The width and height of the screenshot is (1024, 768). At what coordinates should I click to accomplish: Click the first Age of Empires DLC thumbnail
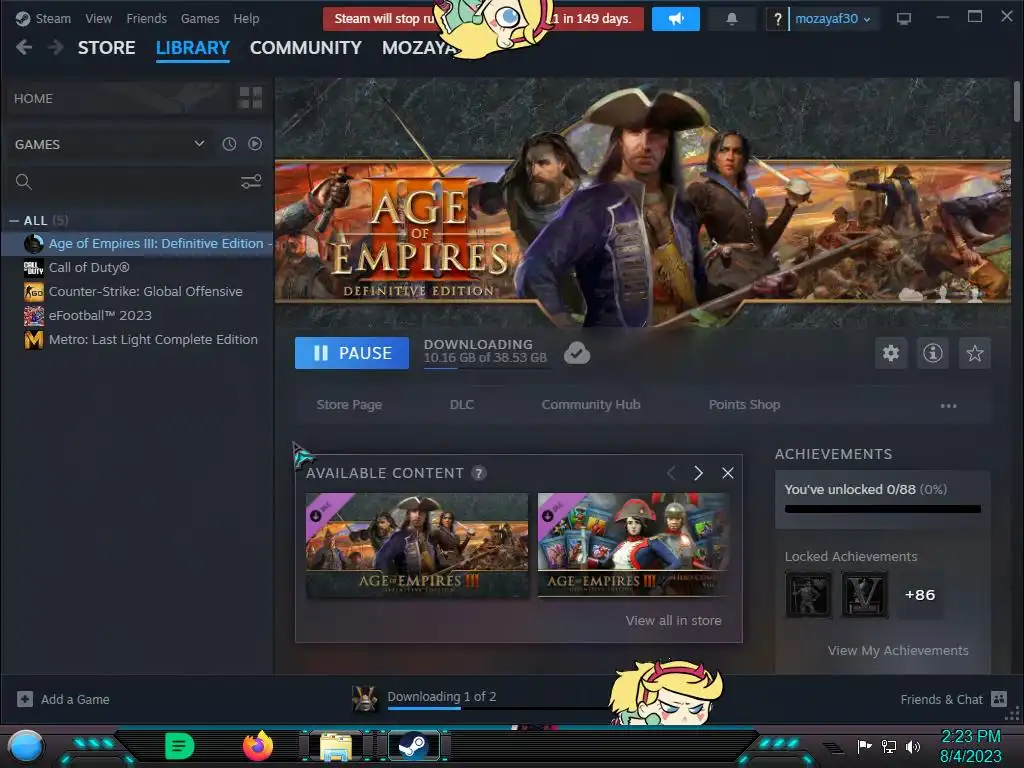(x=417, y=545)
